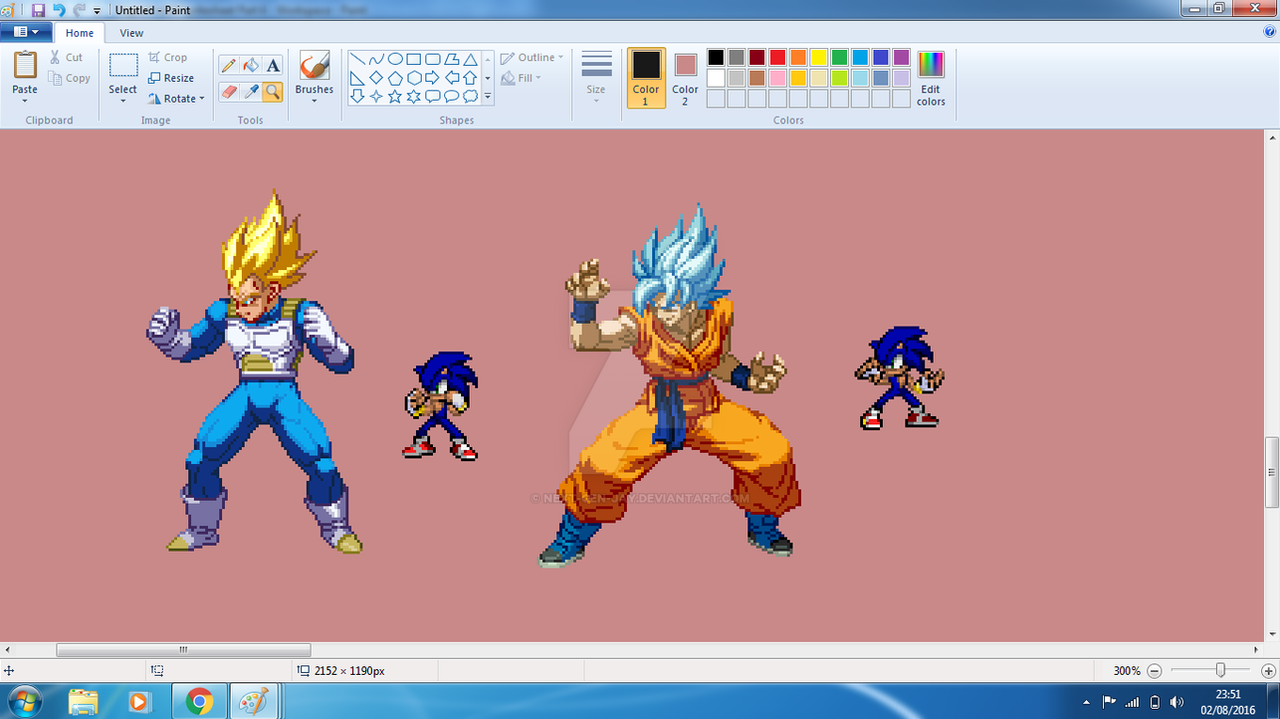Switch to the View tab

point(132,33)
